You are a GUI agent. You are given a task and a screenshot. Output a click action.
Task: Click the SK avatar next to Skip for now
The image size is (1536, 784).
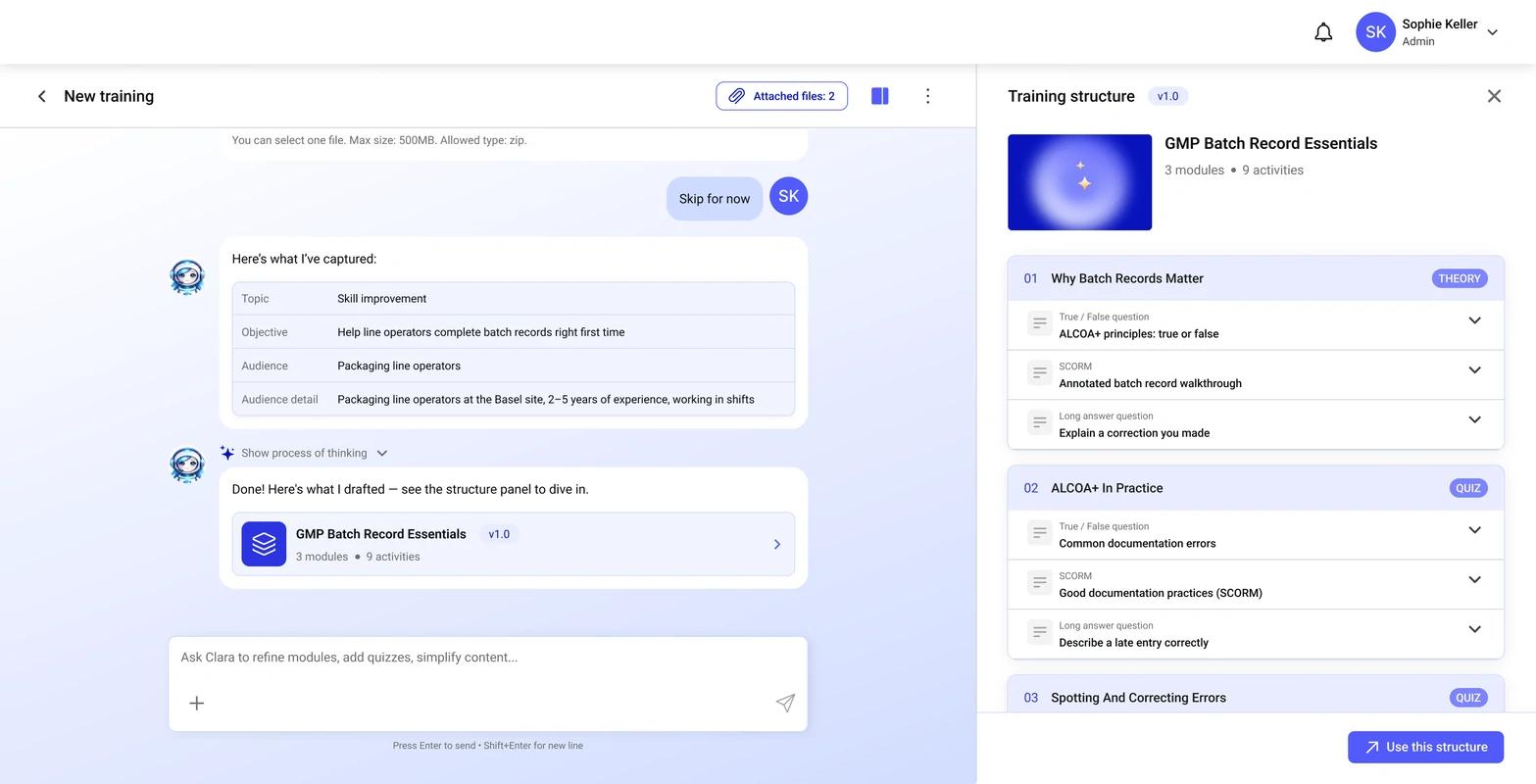[x=788, y=196]
